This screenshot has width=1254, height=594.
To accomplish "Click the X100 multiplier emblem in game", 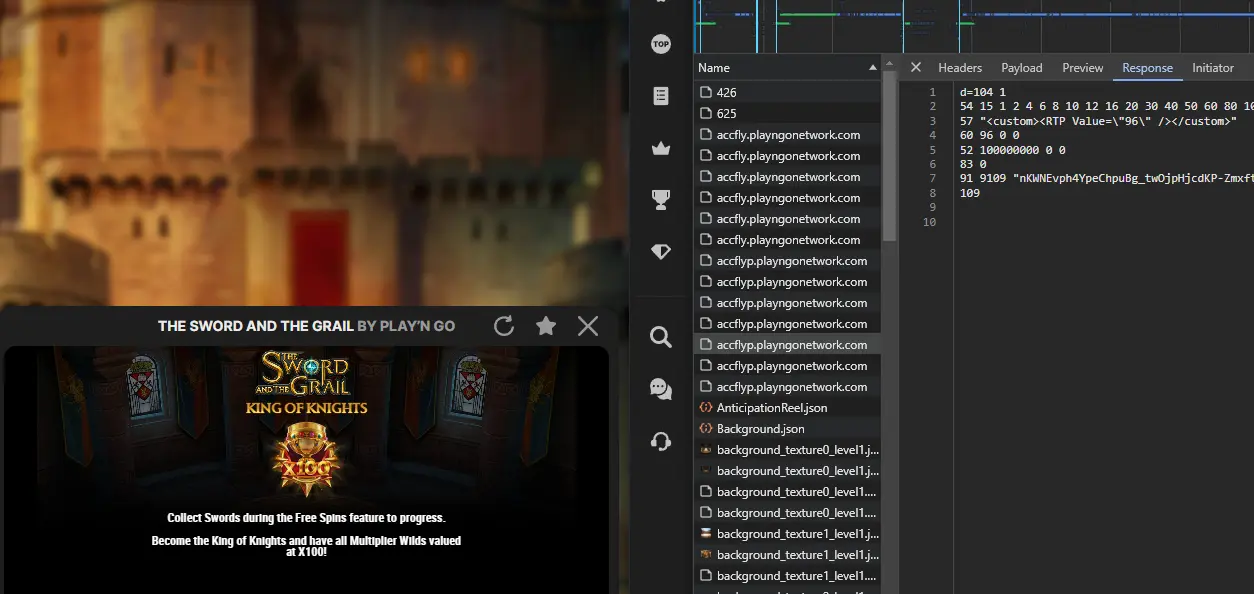I will coord(305,461).
